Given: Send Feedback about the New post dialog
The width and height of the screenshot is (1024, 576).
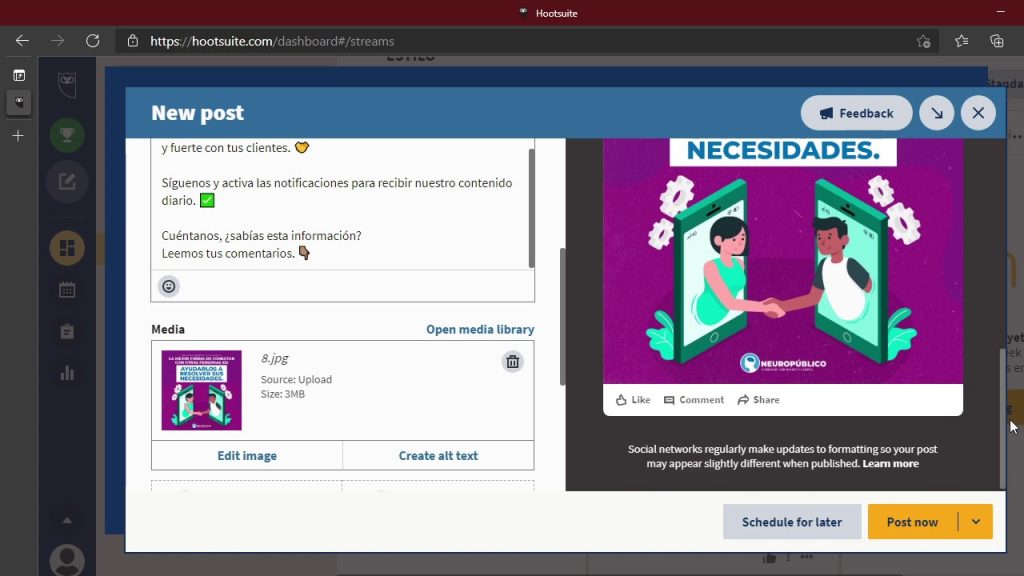Looking at the screenshot, I should 856,113.
